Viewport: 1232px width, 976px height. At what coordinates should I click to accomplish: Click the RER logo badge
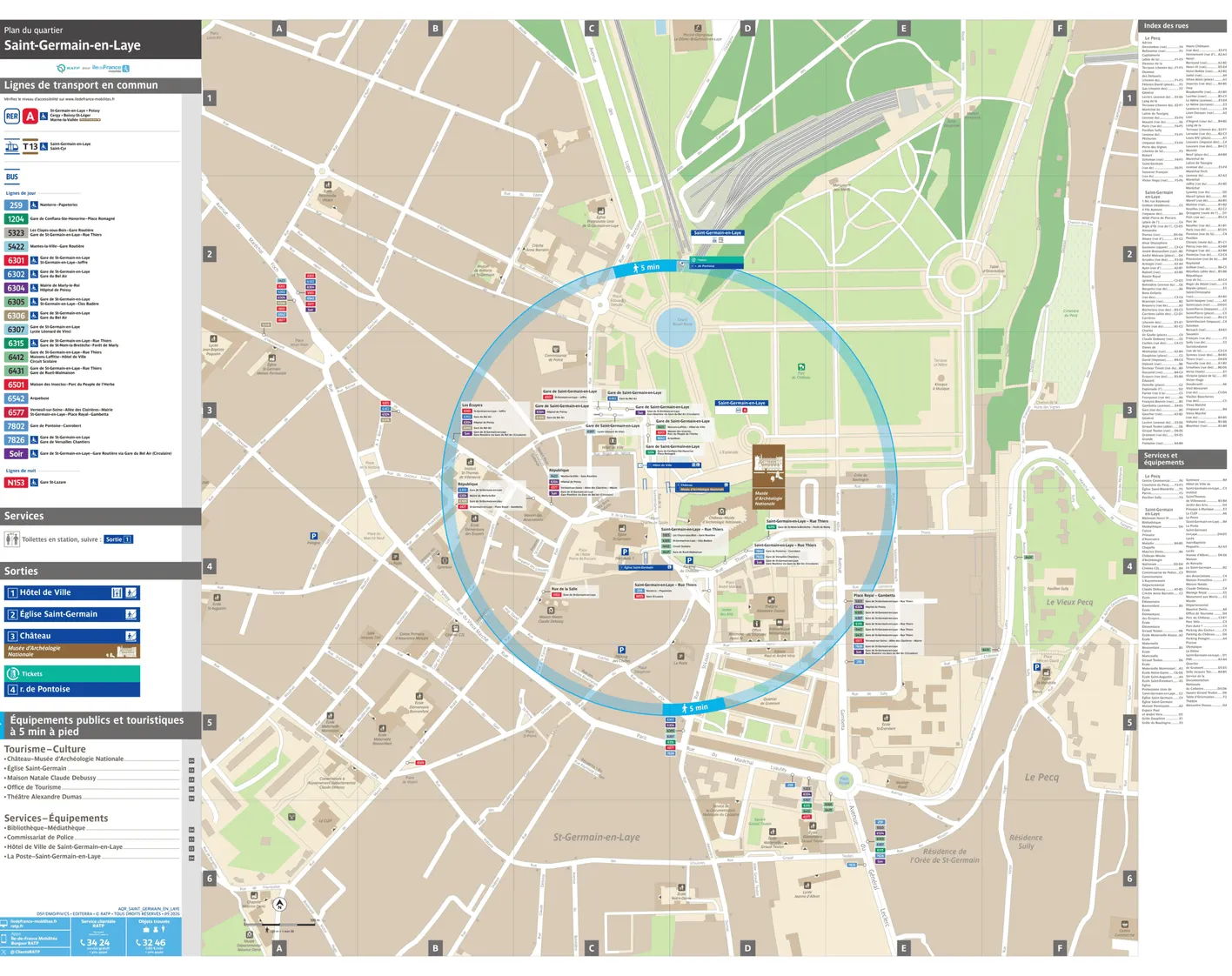tap(12, 116)
